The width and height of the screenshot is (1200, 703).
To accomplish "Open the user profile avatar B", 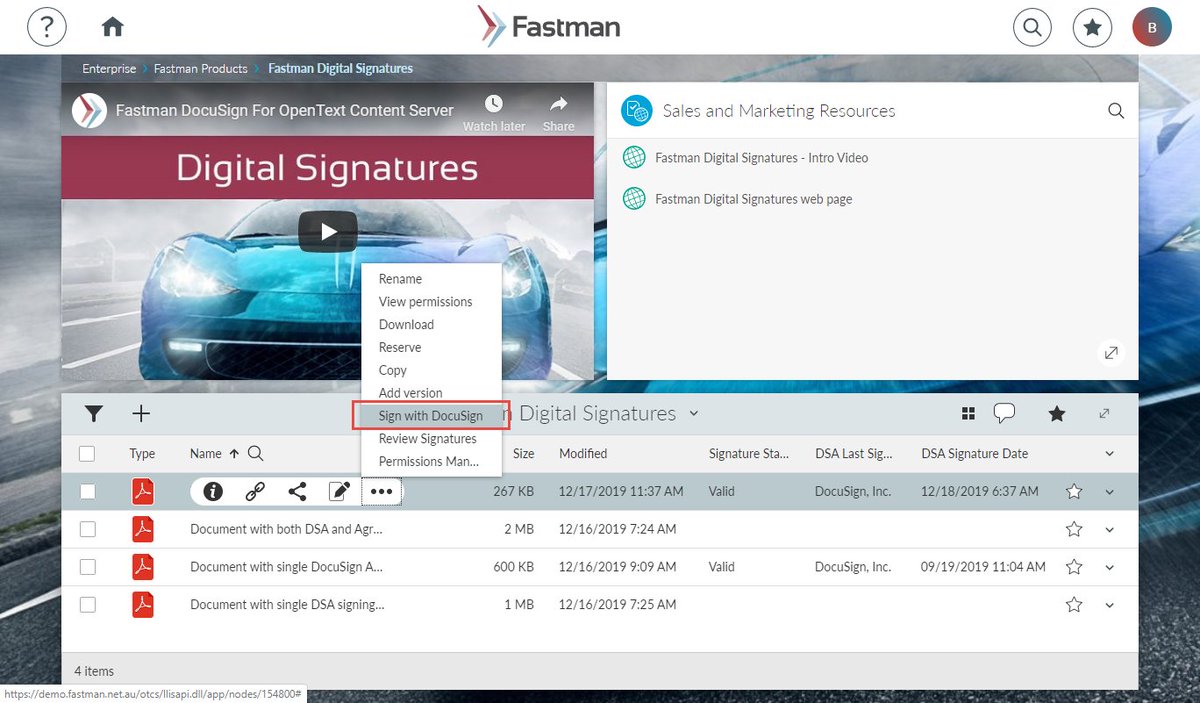I will [x=1152, y=27].
